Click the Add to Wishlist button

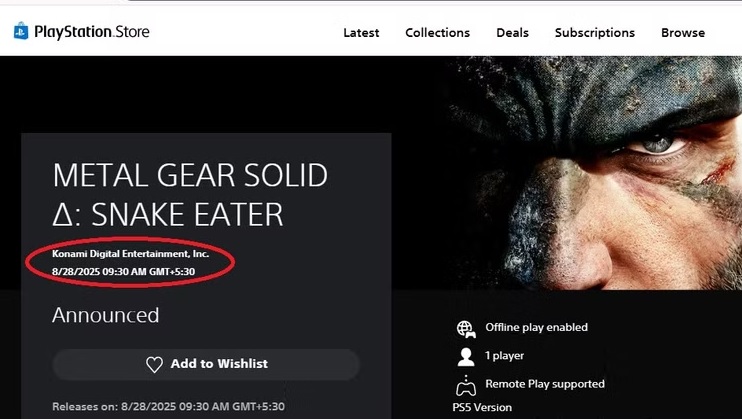tap(206, 364)
